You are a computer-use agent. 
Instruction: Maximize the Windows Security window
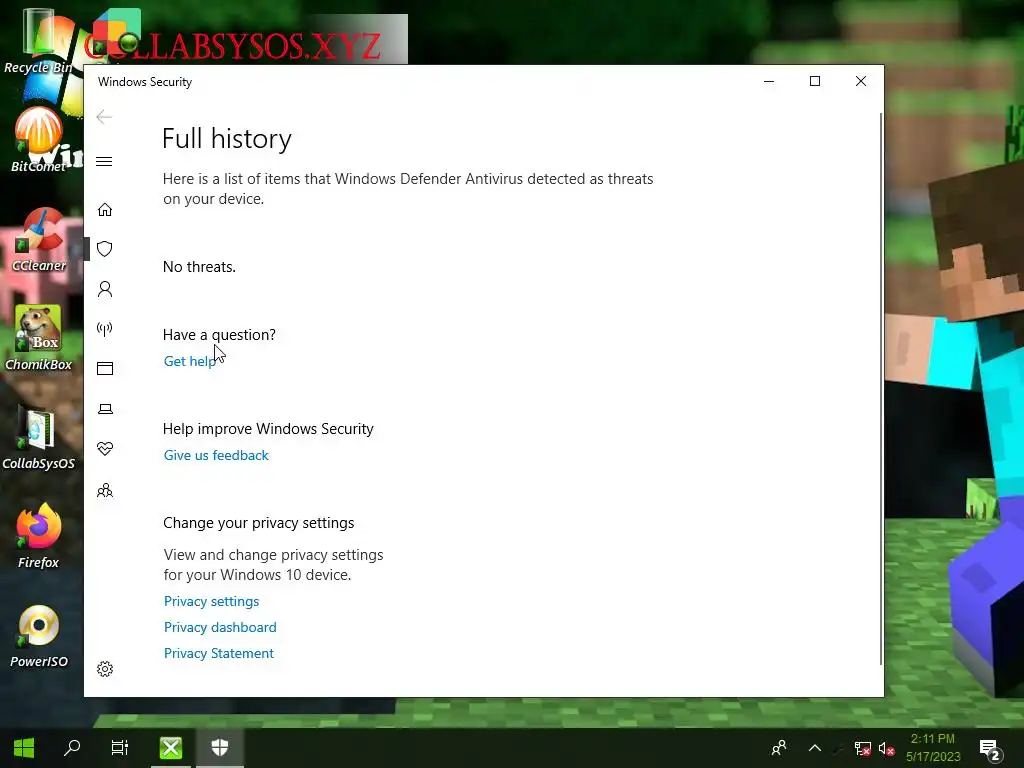(x=814, y=81)
